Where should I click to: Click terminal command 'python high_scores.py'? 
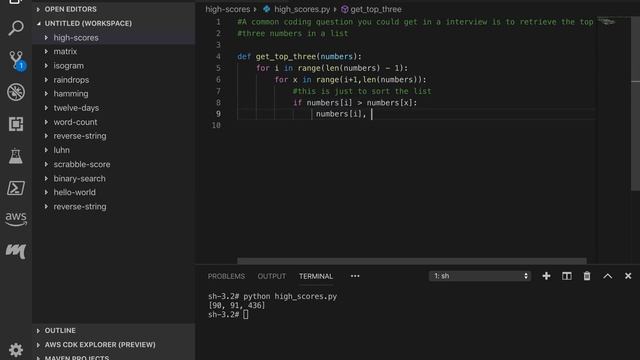290,296
